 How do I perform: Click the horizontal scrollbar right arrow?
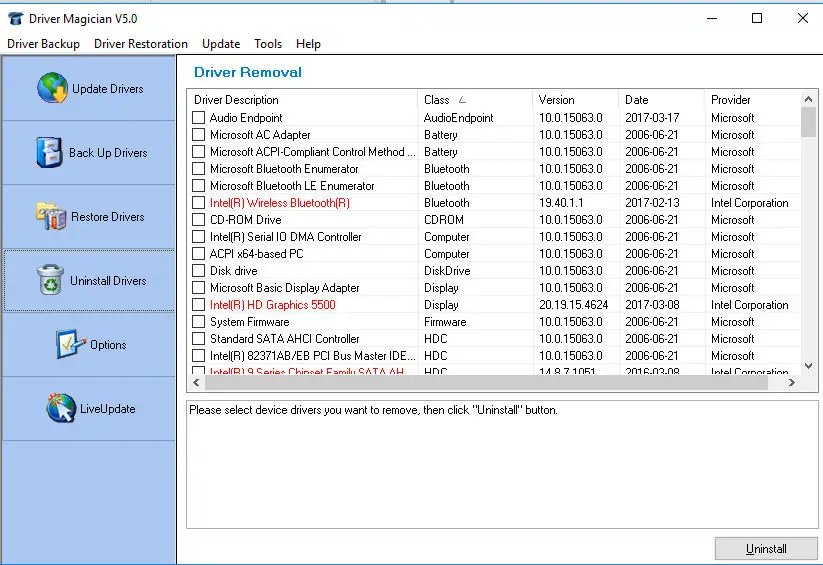pos(792,383)
